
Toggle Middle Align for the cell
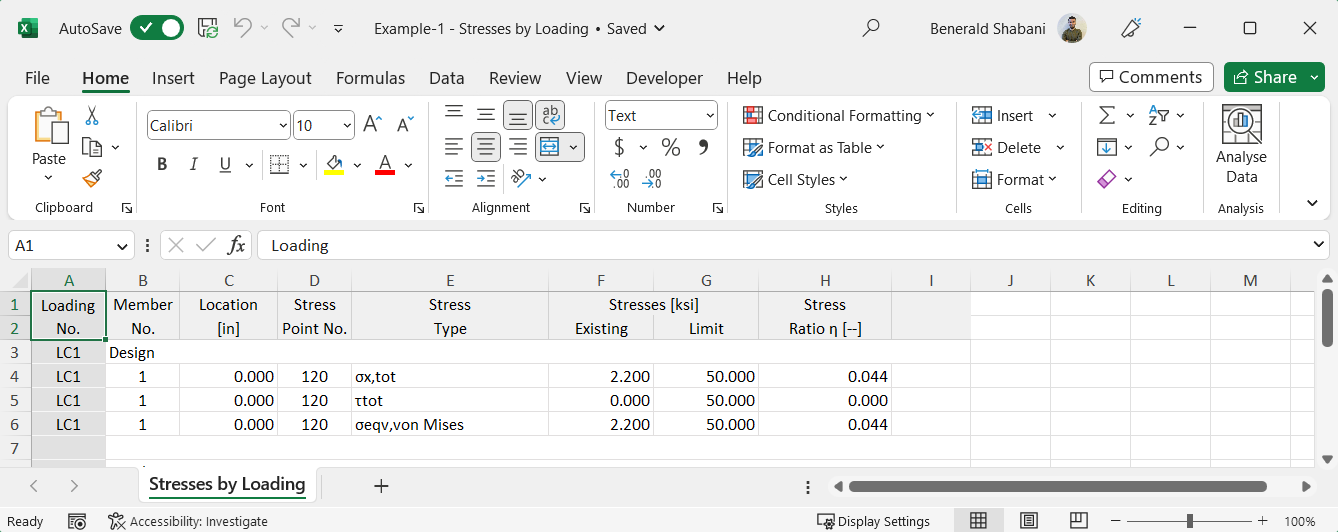click(486, 115)
